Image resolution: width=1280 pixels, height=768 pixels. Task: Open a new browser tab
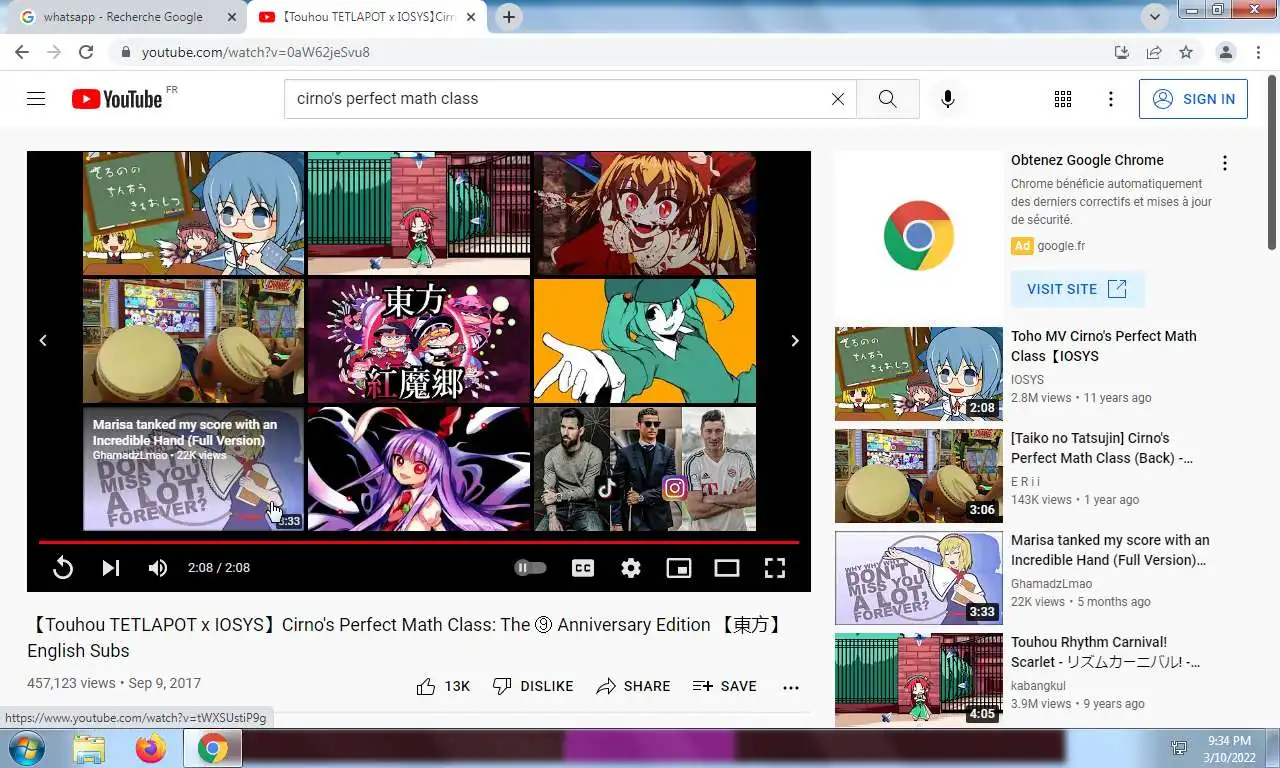point(509,17)
